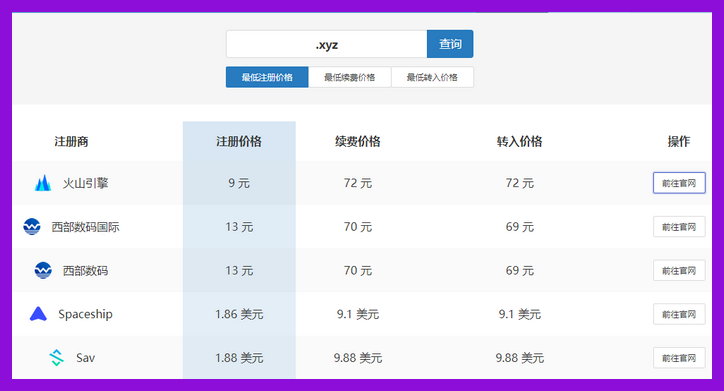Switch to the 最低转入价格 tab
This screenshot has width=724, height=391.
[x=432, y=77]
